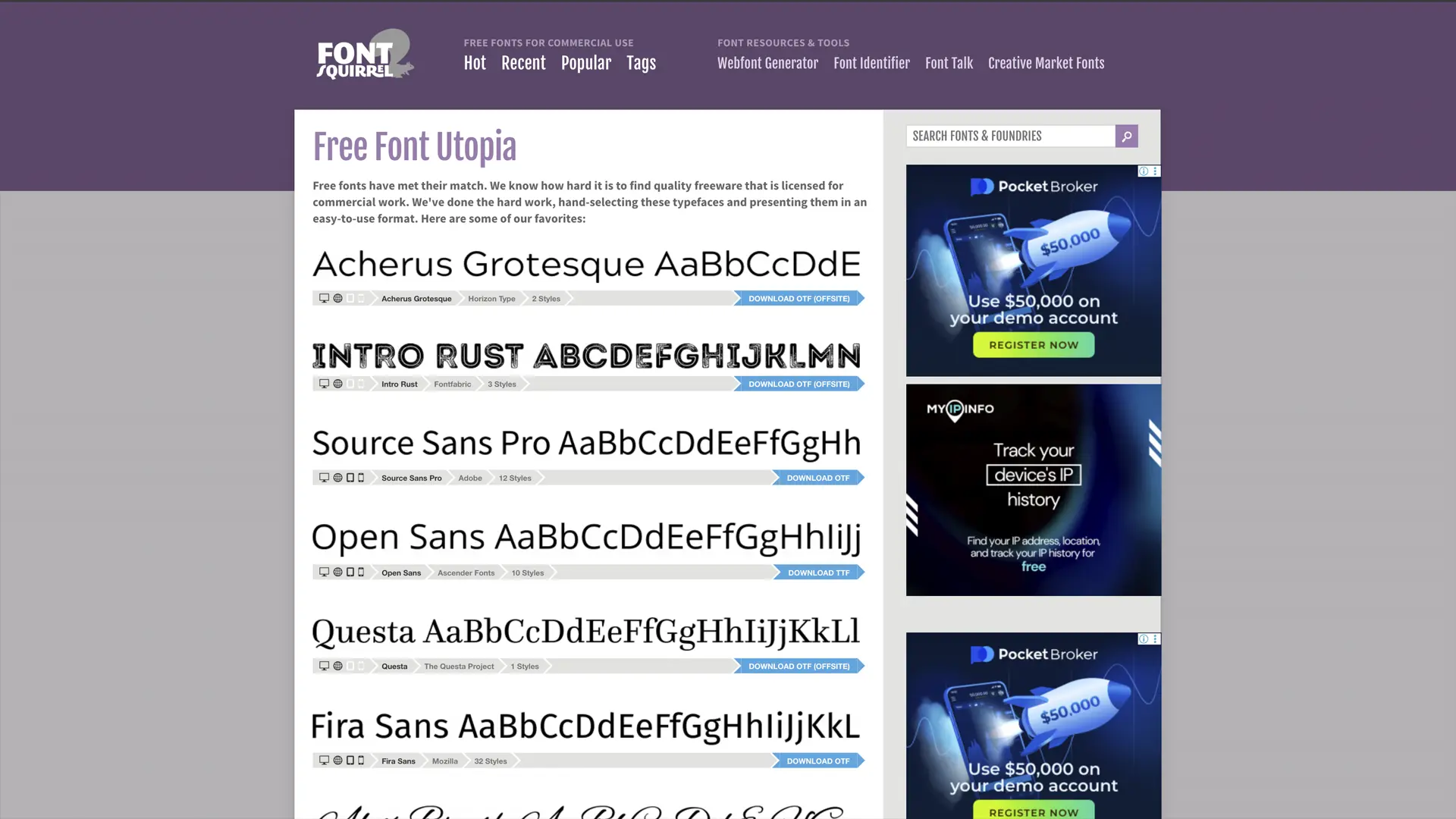Screen dimensions: 1456x819
Task: Click desktop icon in Fira Sans row
Action: click(x=324, y=761)
